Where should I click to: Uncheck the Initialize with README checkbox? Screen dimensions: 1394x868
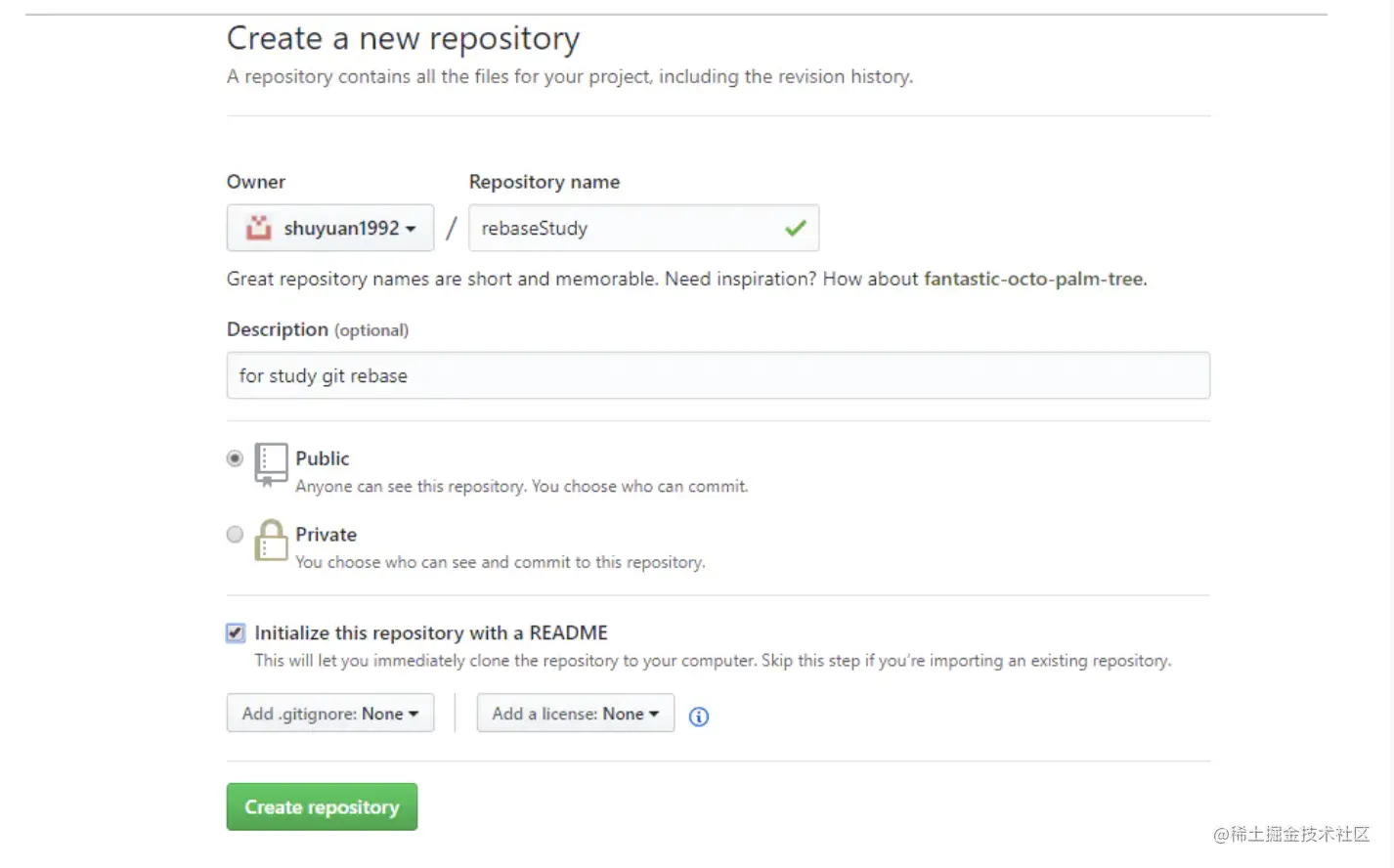(x=236, y=633)
